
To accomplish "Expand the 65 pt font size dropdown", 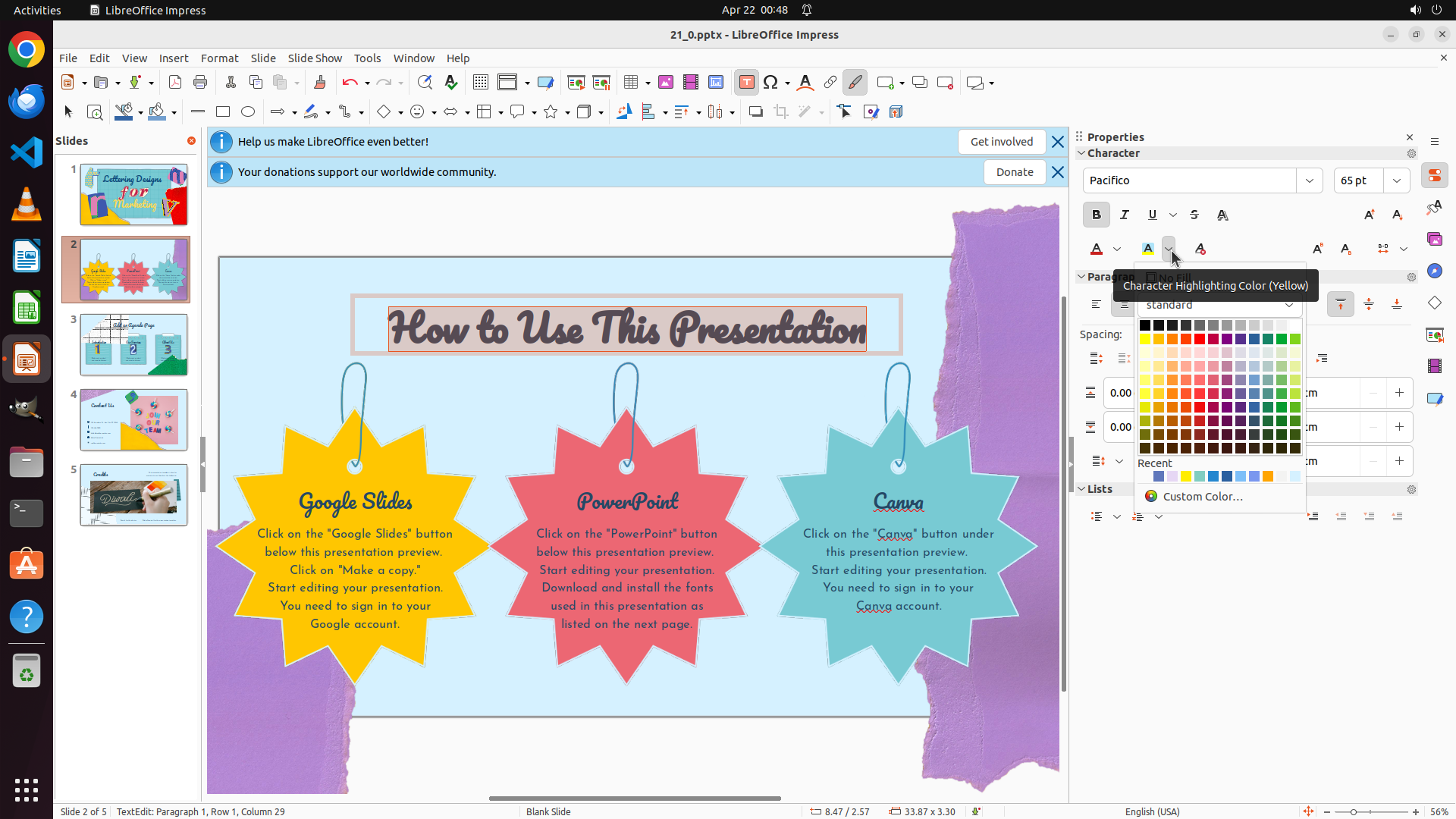I will 1397,180.
